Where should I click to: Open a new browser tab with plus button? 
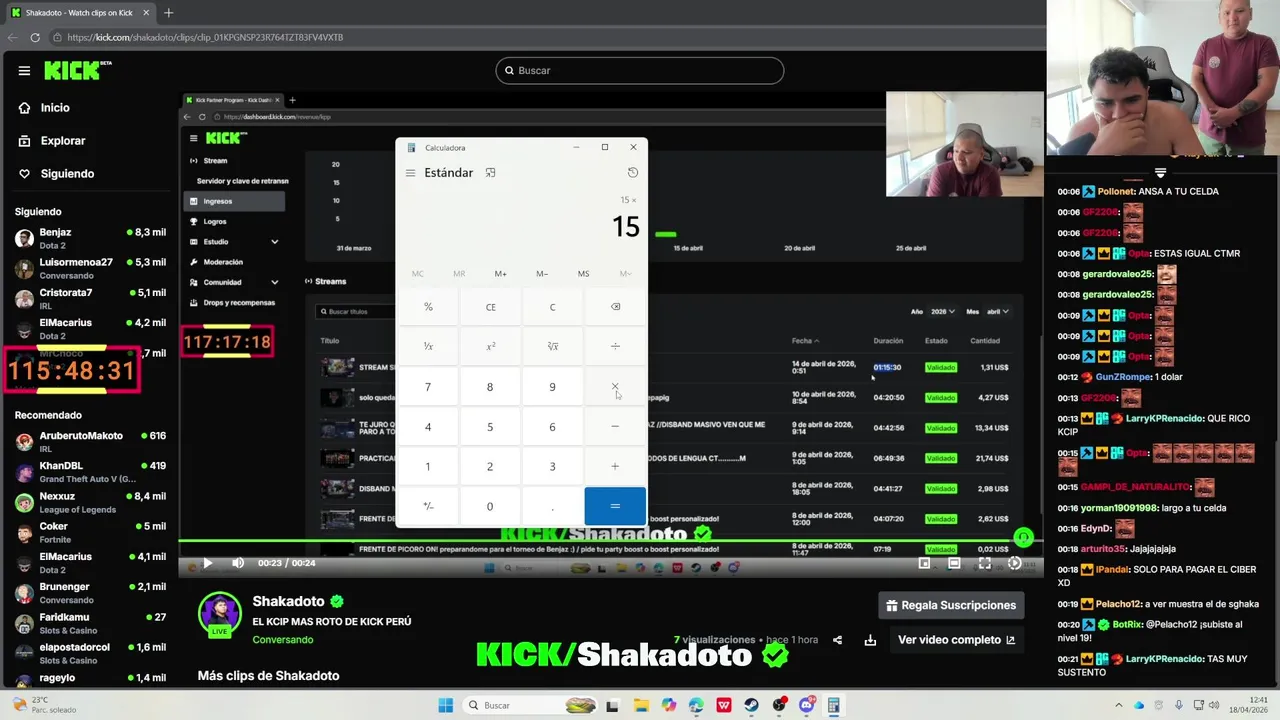168,13
